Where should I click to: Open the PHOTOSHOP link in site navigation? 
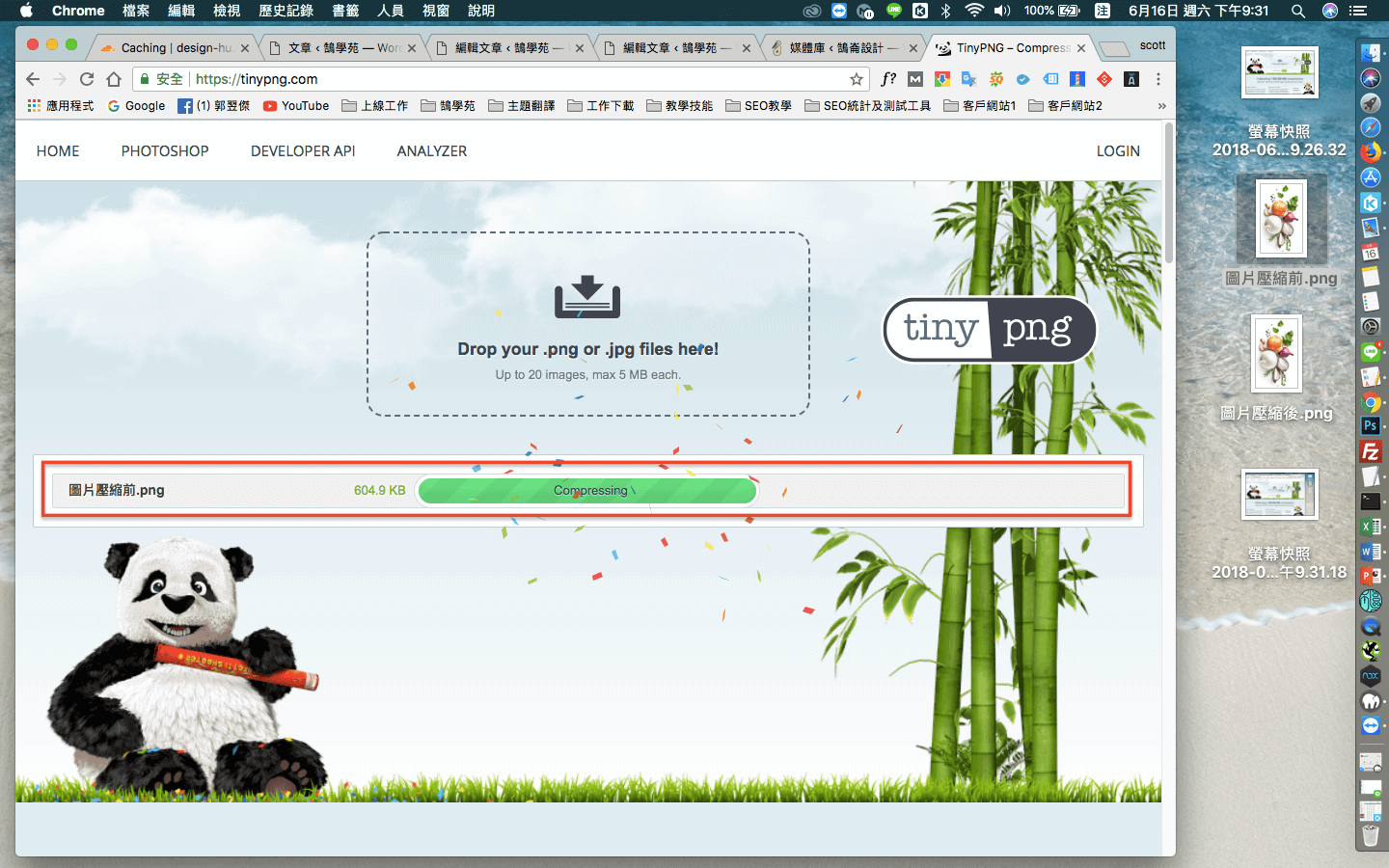coord(165,151)
